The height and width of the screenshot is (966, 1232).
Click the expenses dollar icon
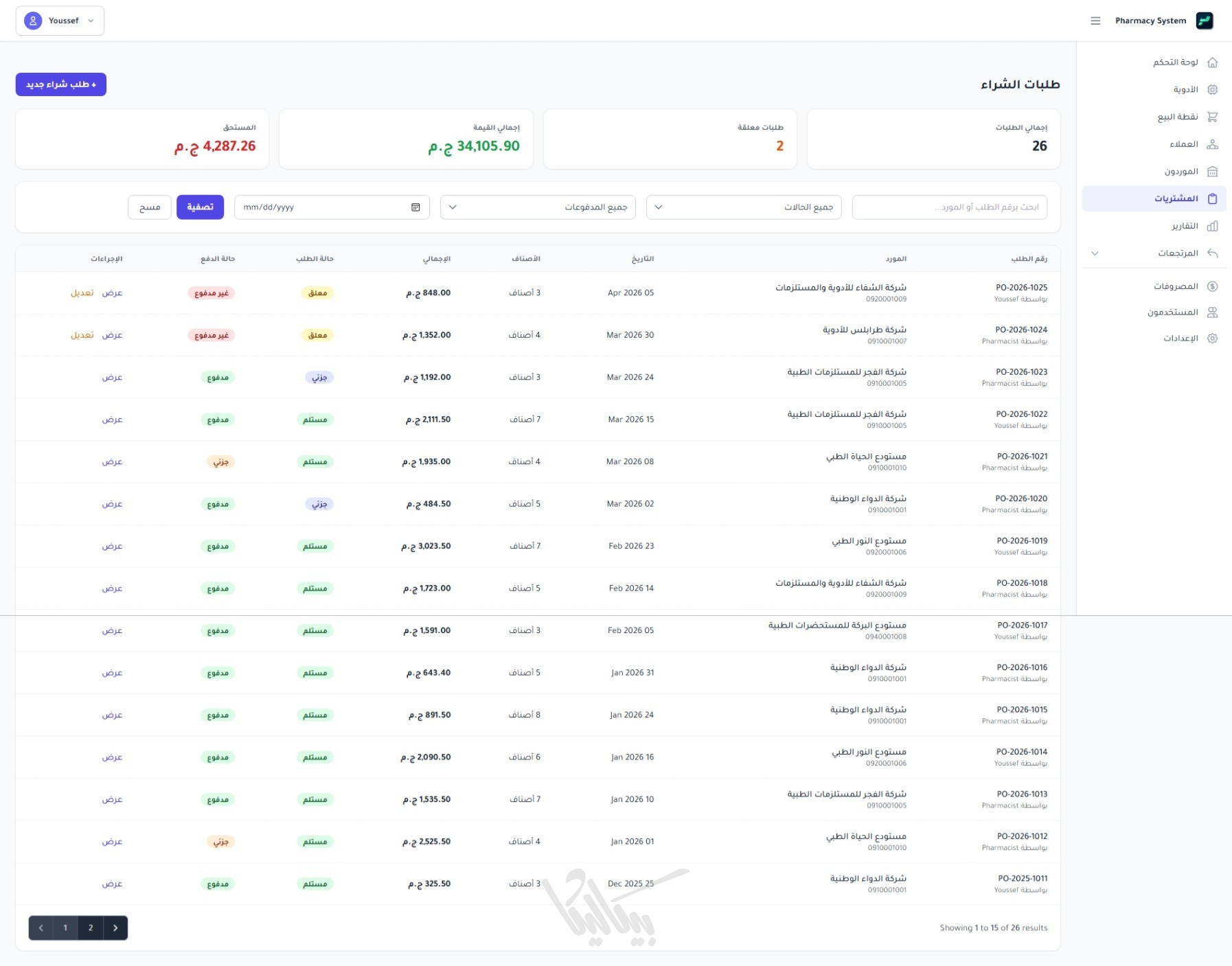[1212, 286]
